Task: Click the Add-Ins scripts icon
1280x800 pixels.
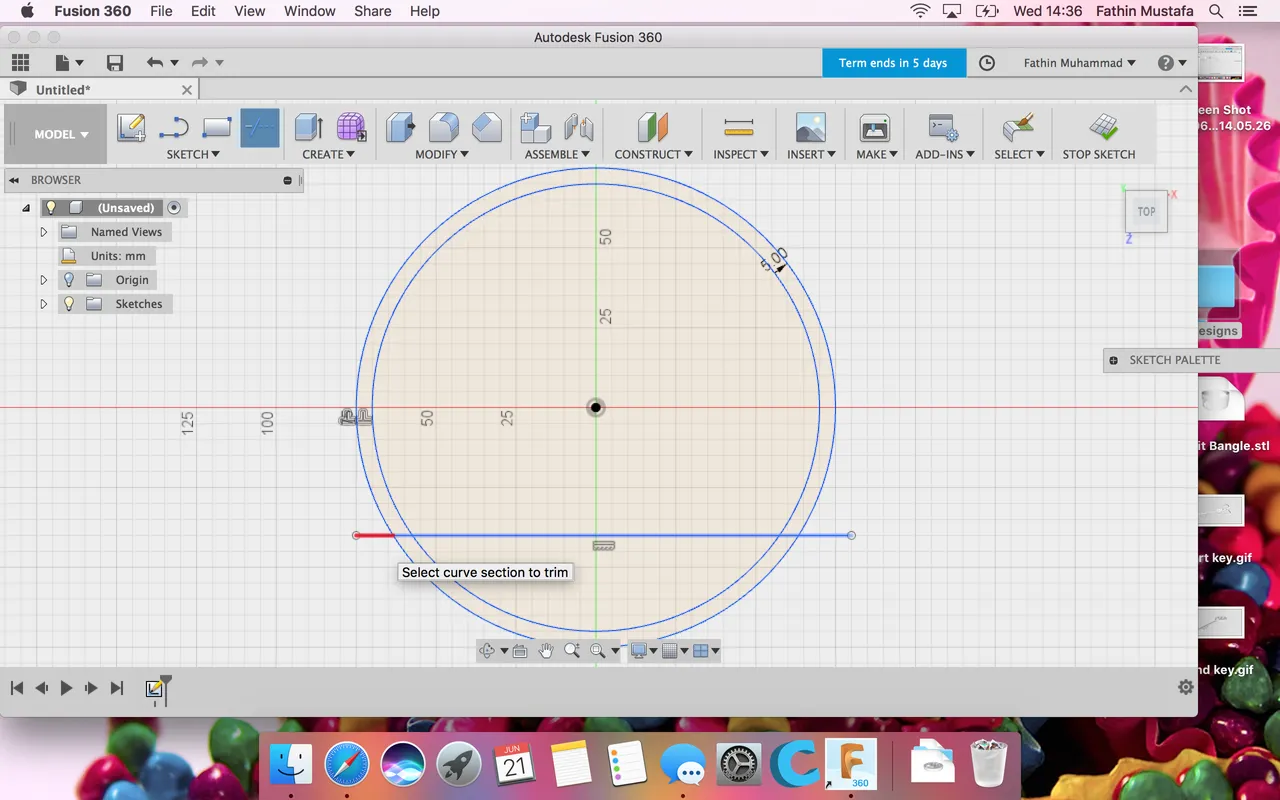Action: 943,127
